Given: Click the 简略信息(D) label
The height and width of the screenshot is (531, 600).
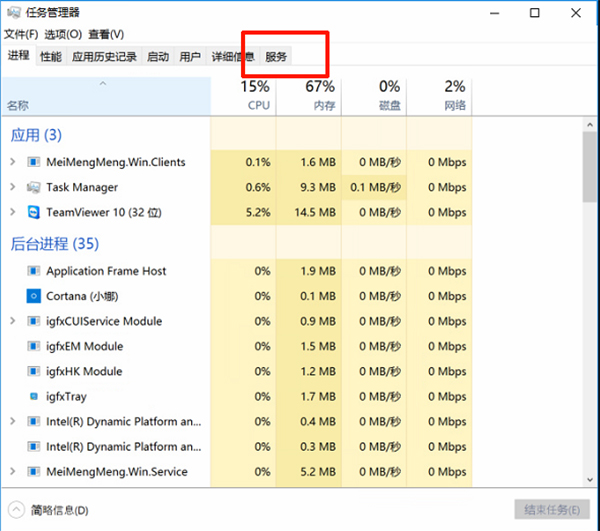Looking at the screenshot, I should [60, 510].
